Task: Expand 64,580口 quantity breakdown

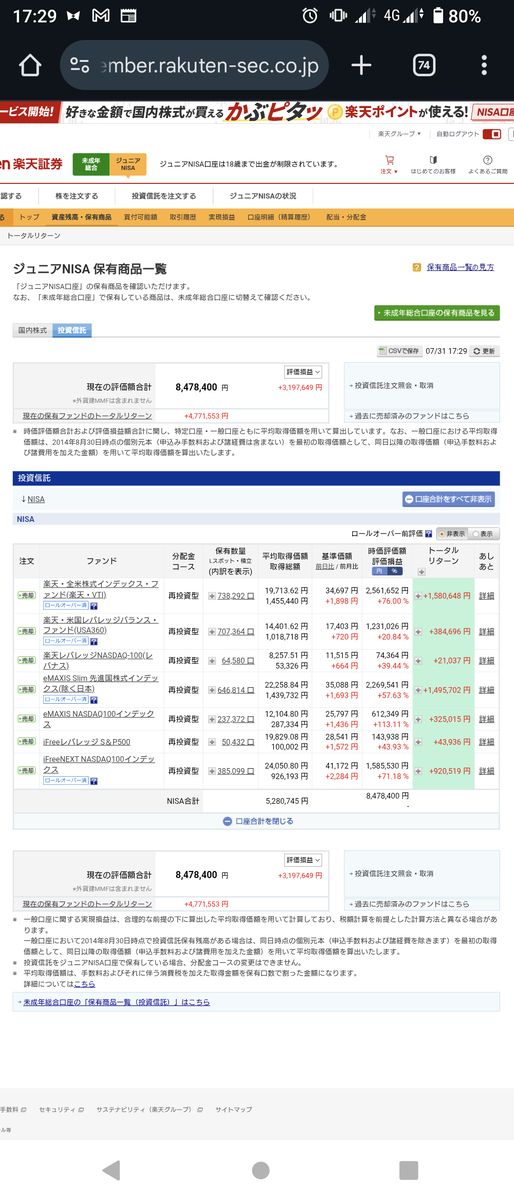Action: point(210,661)
